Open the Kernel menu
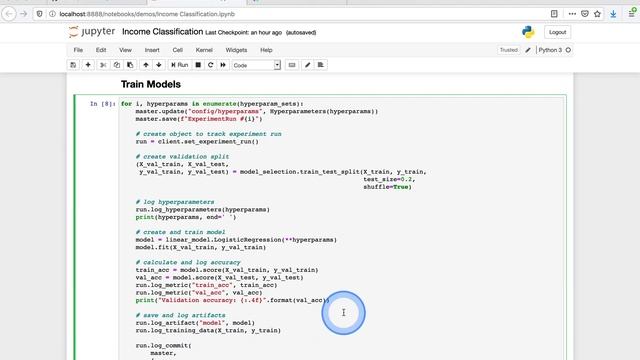This screenshot has width=640, height=360. (x=204, y=50)
